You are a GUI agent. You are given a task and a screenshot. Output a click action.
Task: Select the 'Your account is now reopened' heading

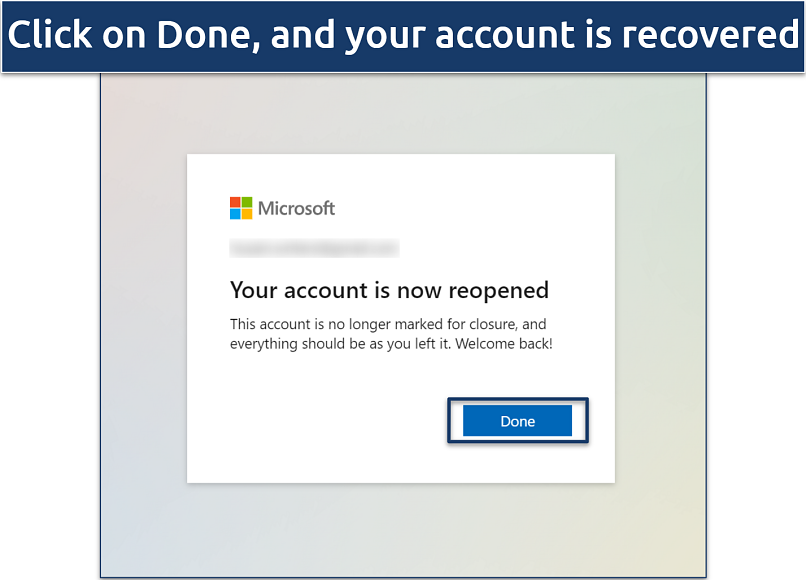tap(389, 290)
